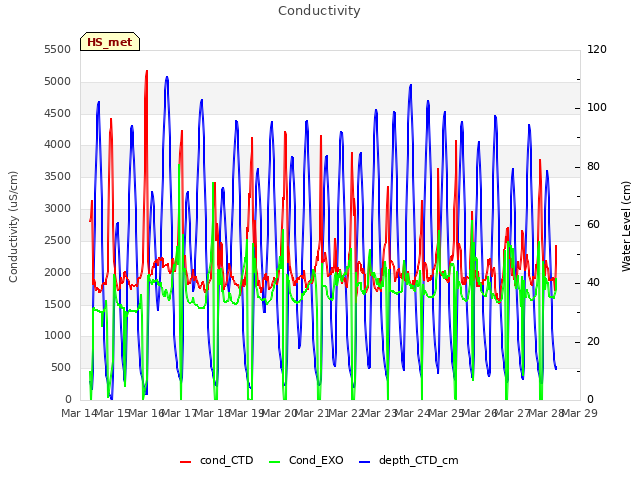This screenshot has width=640, height=480.
Task: Click the 1000 left axis tick label
Action: click(x=58, y=336)
